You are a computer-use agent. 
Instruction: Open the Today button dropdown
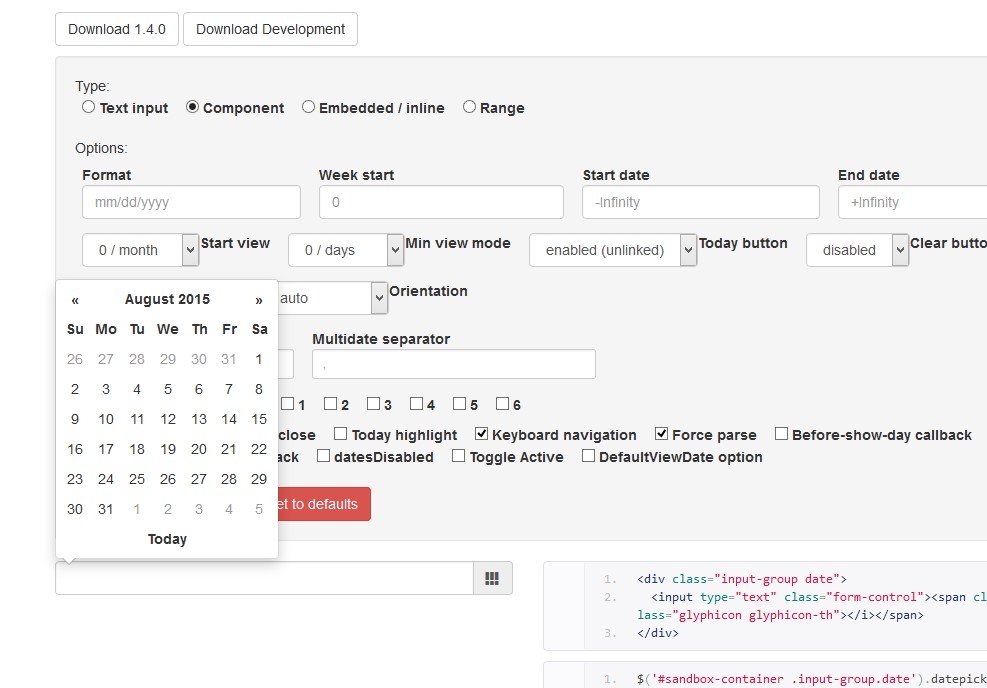pos(612,250)
